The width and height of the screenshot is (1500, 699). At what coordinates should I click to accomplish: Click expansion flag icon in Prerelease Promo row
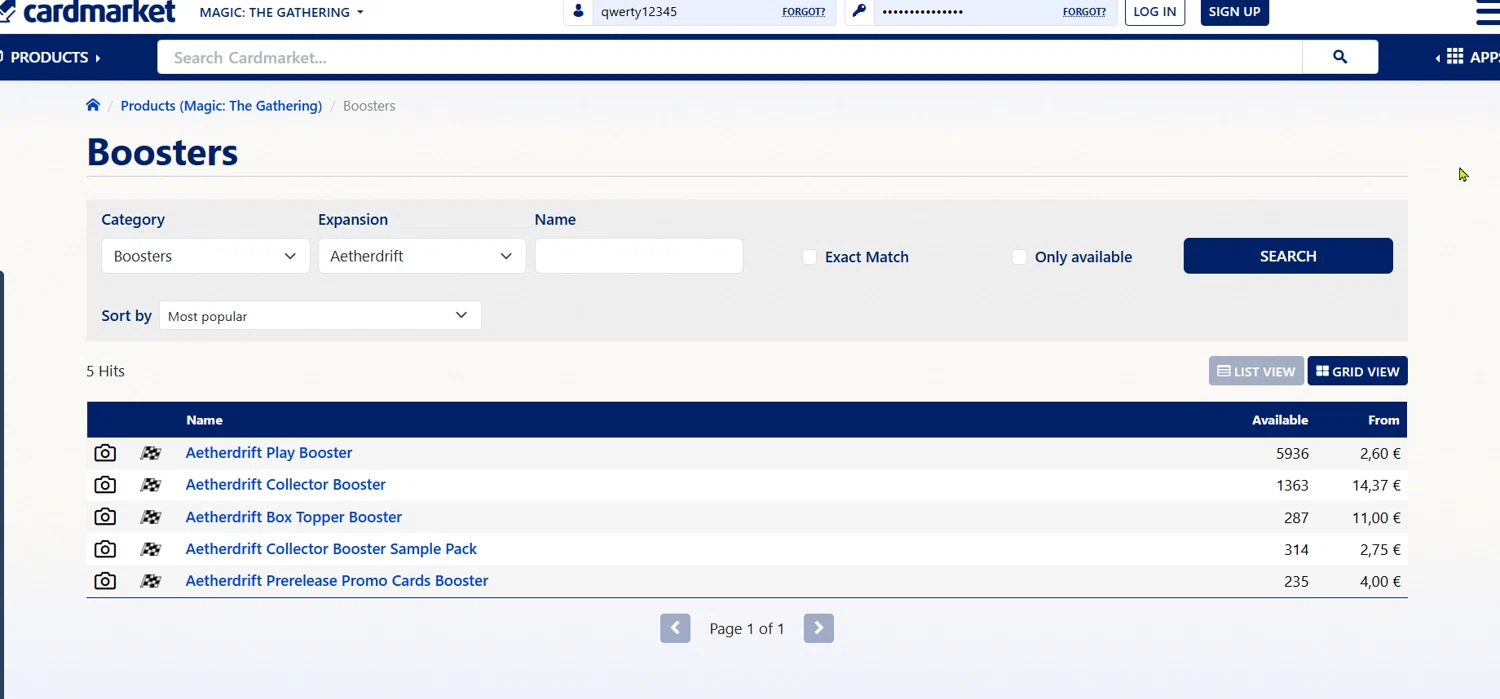[151, 581]
